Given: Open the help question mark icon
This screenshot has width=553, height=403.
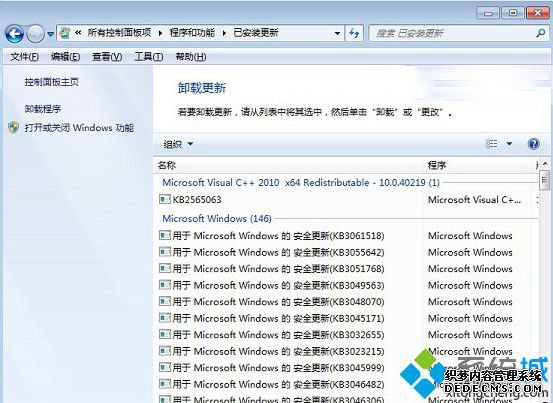Looking at the screenshot, I should [534, 144].
